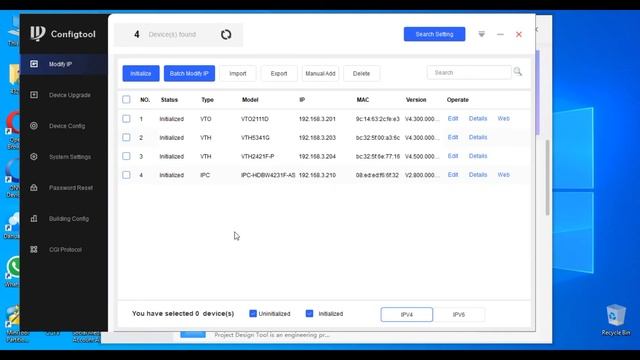Click the Import button
Viewport: 640px width, 360px height.
tap(238, 73)
